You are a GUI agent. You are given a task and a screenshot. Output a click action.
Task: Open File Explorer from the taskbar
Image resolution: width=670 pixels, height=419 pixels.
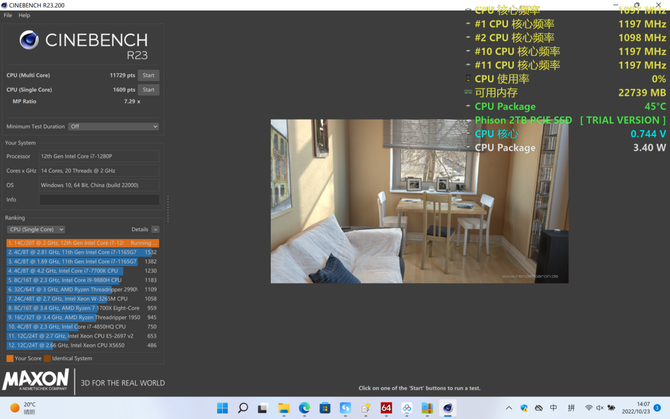(284, 408)
